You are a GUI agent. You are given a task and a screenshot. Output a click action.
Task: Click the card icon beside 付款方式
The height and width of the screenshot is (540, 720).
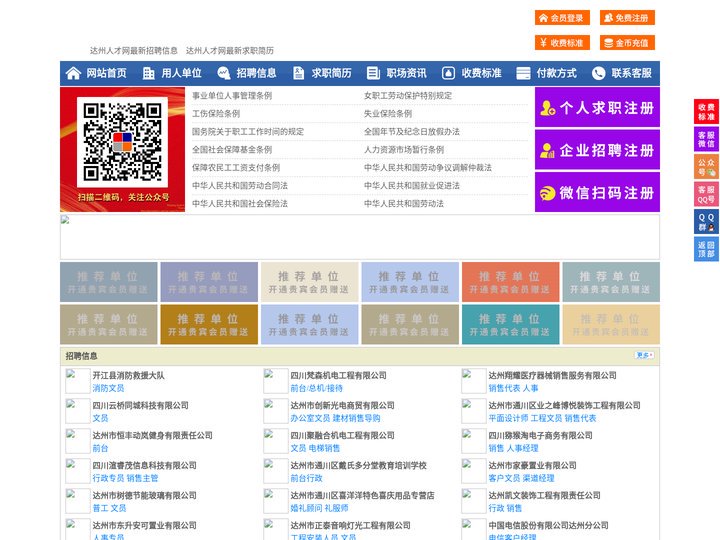[x=523, y=73]
